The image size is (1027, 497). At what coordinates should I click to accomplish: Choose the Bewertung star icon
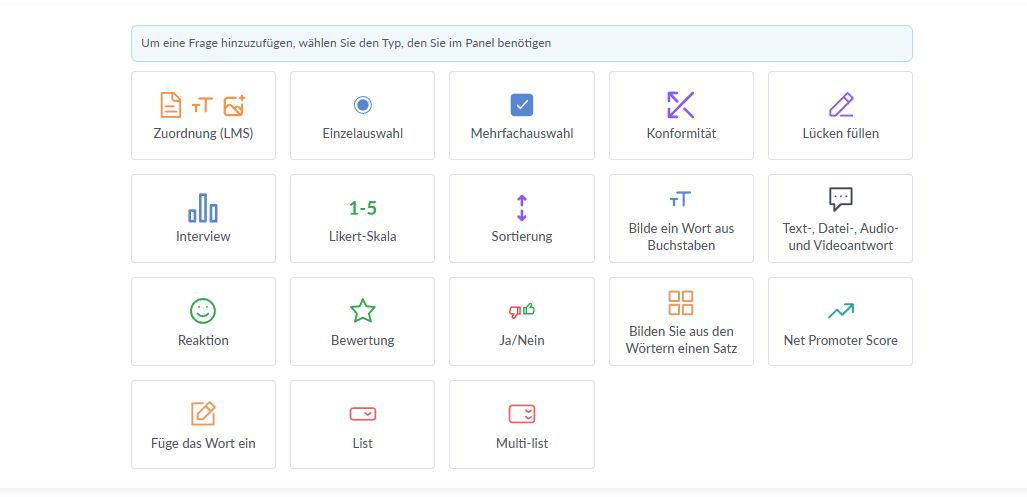coord(362,310)
